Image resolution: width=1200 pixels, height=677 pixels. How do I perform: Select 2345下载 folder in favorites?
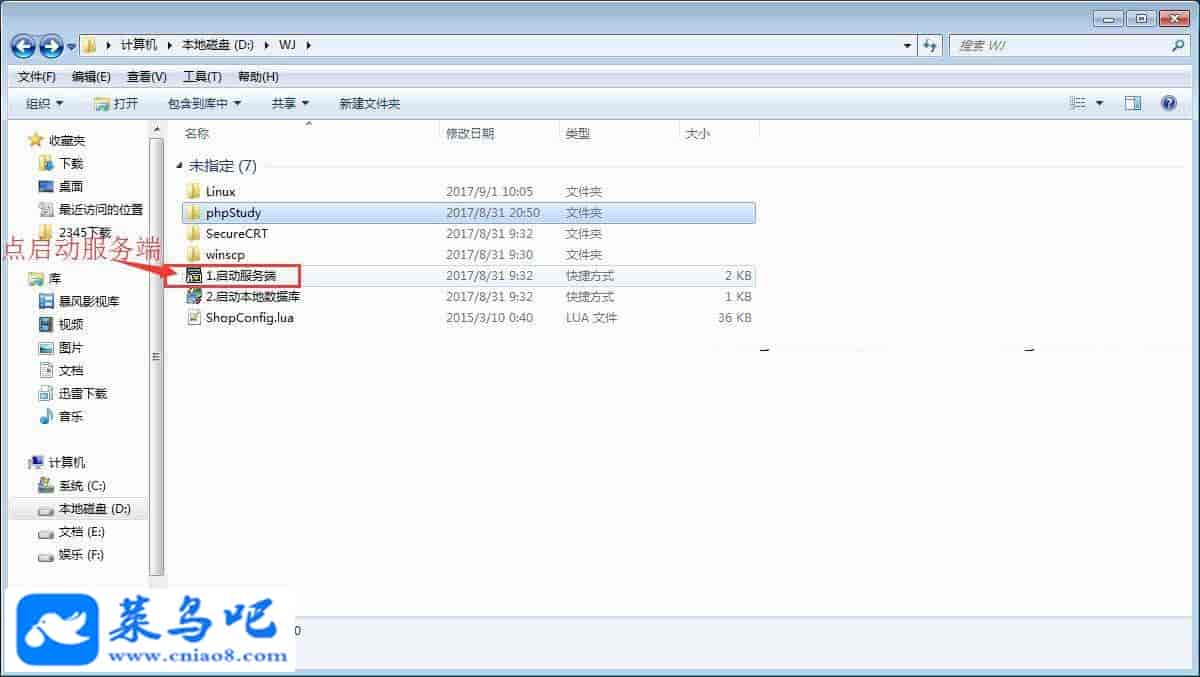tap(75, 233)
